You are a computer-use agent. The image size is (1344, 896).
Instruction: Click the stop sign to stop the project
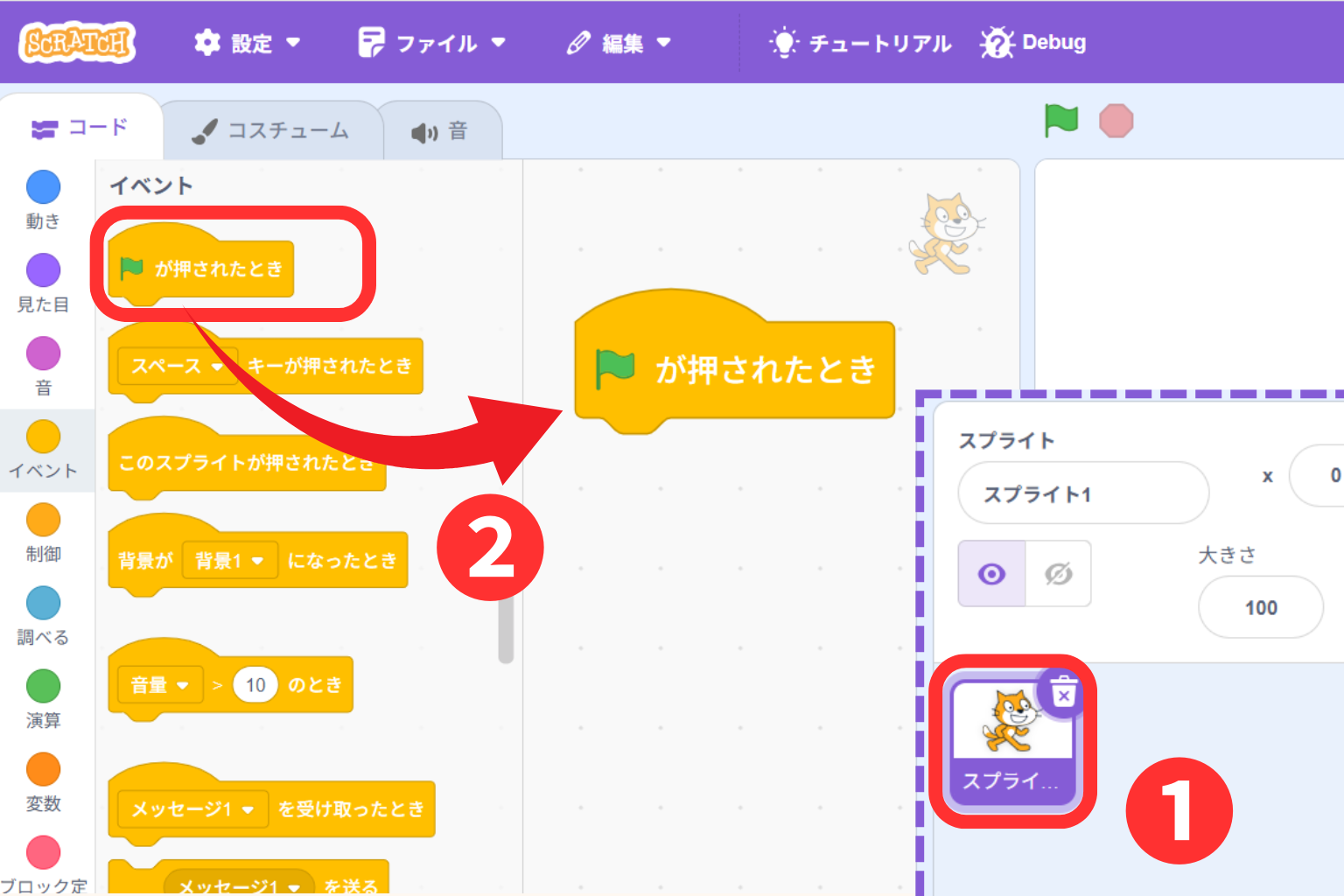coord(1116,121)
